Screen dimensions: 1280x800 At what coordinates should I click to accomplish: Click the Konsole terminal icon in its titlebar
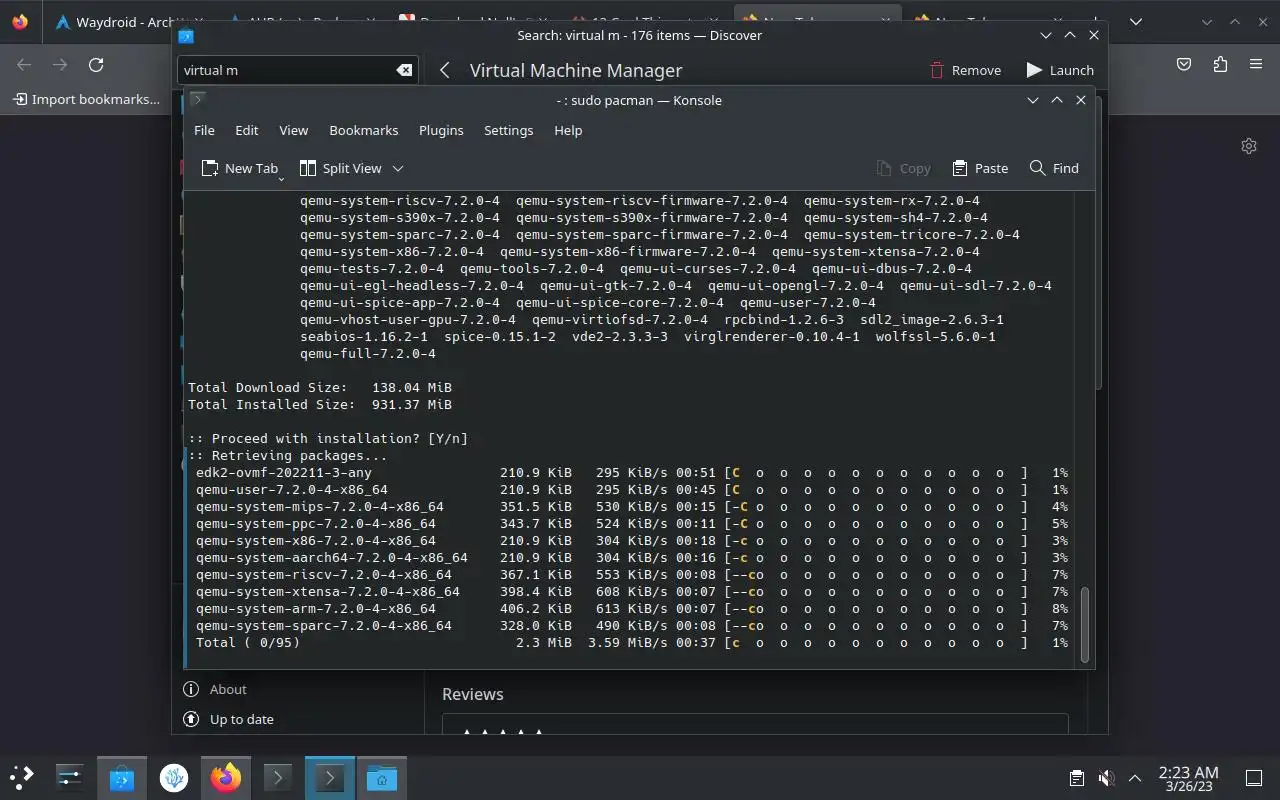198,99
